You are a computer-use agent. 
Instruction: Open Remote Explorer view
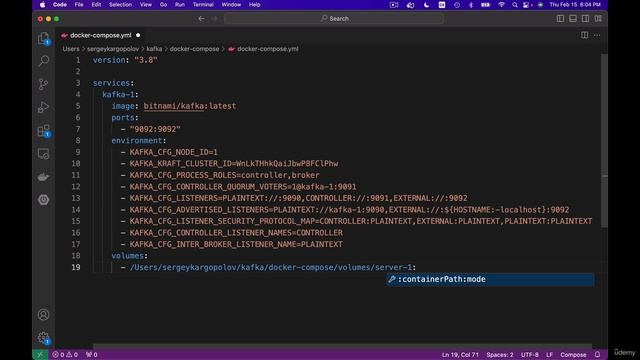pos(43,154)
